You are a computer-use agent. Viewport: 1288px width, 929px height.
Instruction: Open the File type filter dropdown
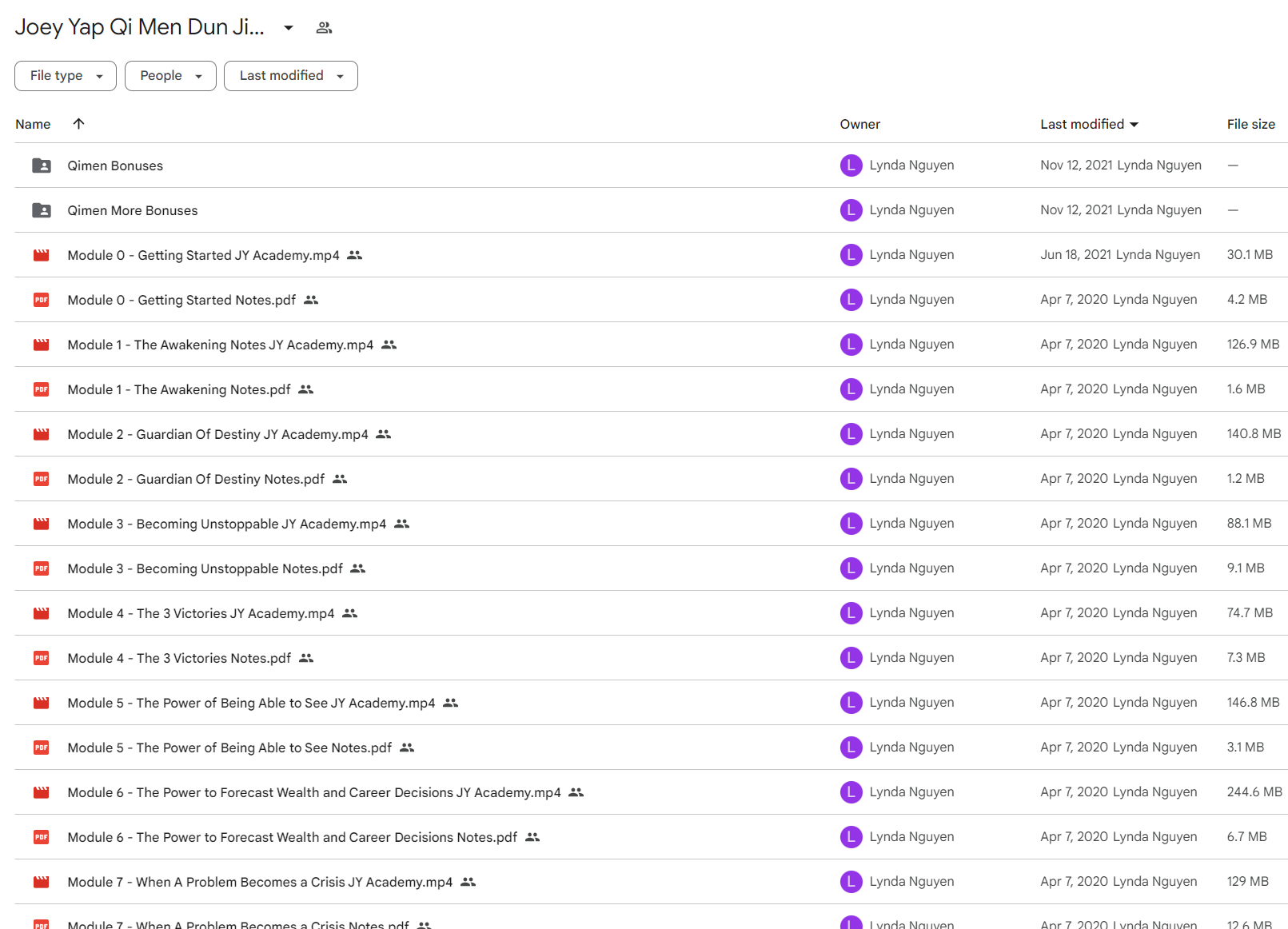click(66, 76)
